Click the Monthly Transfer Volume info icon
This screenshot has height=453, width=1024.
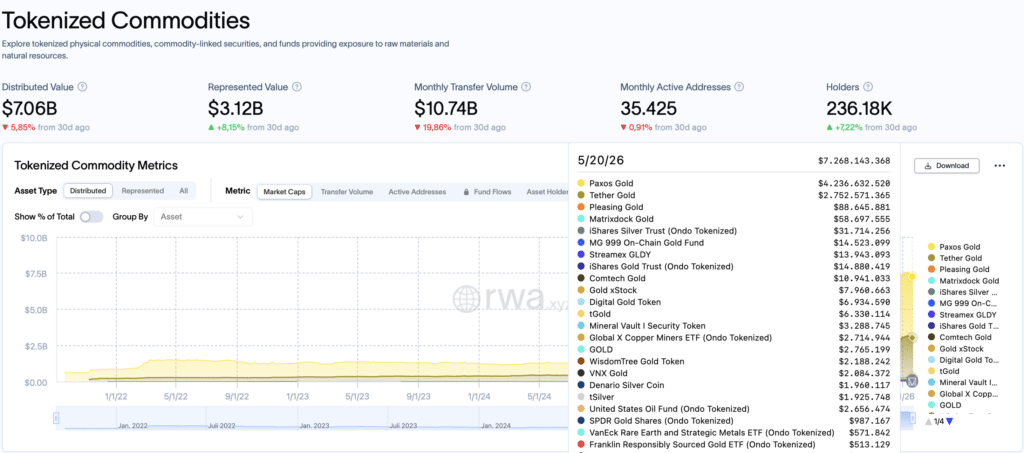526,87
